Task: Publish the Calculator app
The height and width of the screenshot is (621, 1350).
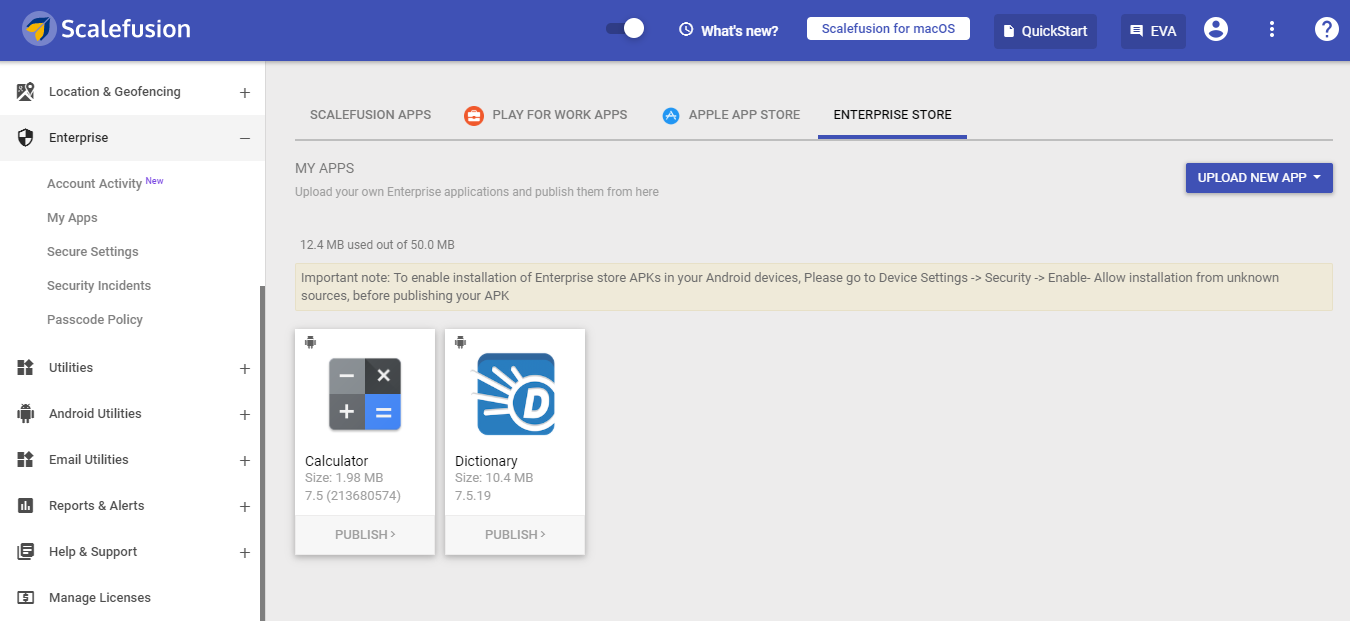Action: click(365, 535)
